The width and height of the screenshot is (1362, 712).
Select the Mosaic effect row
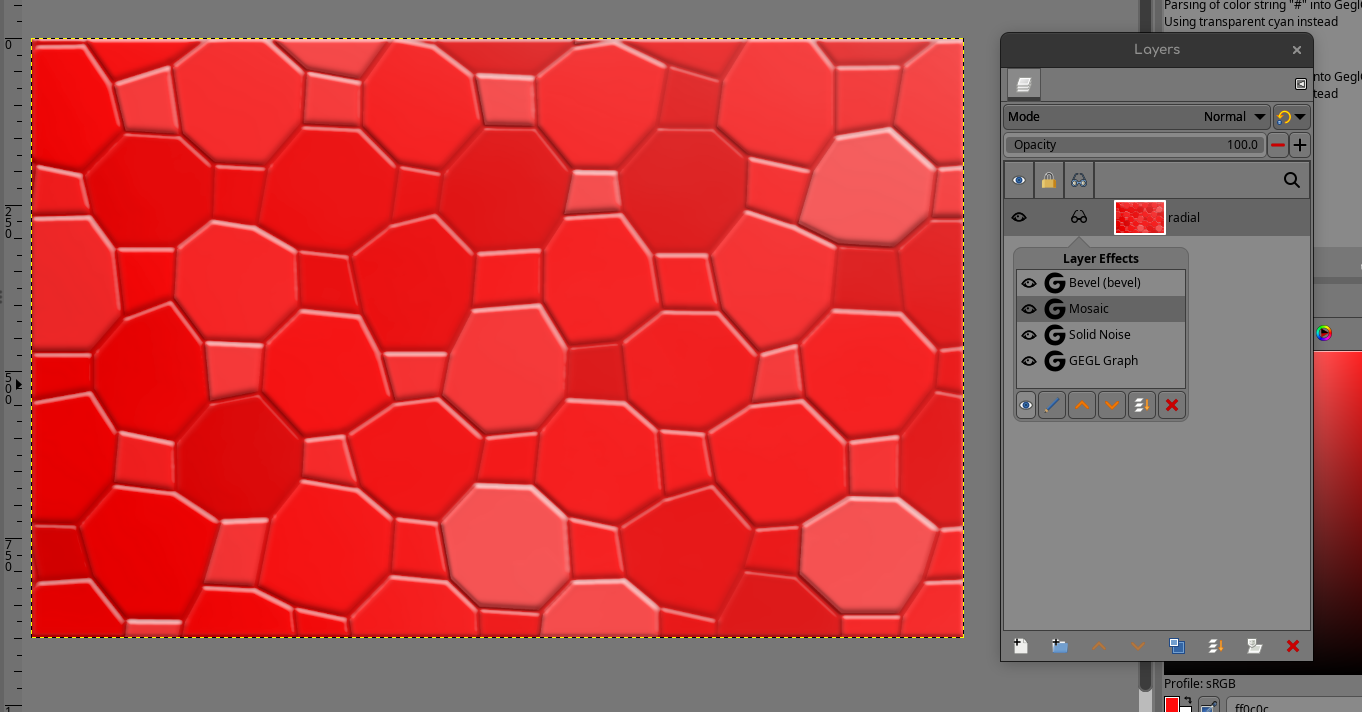pos(1101,309)
